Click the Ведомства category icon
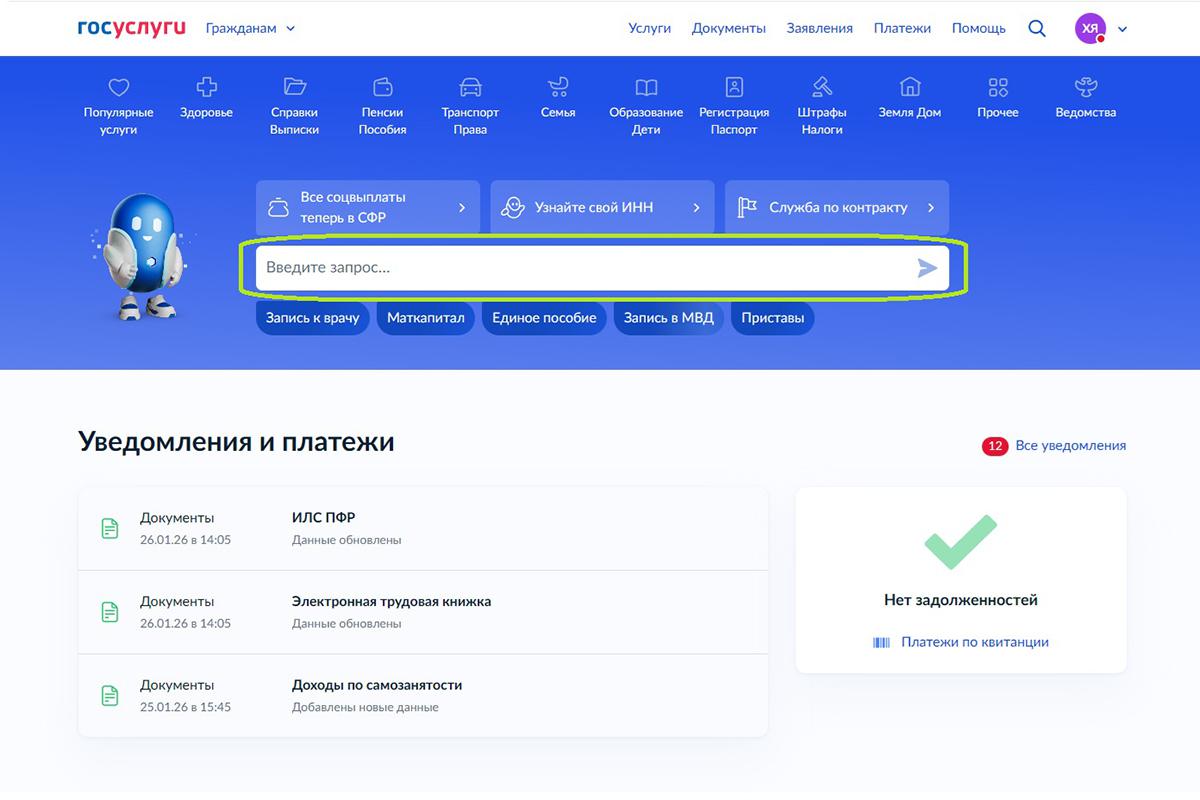Screen dimensions: 1200x800 1084,88
